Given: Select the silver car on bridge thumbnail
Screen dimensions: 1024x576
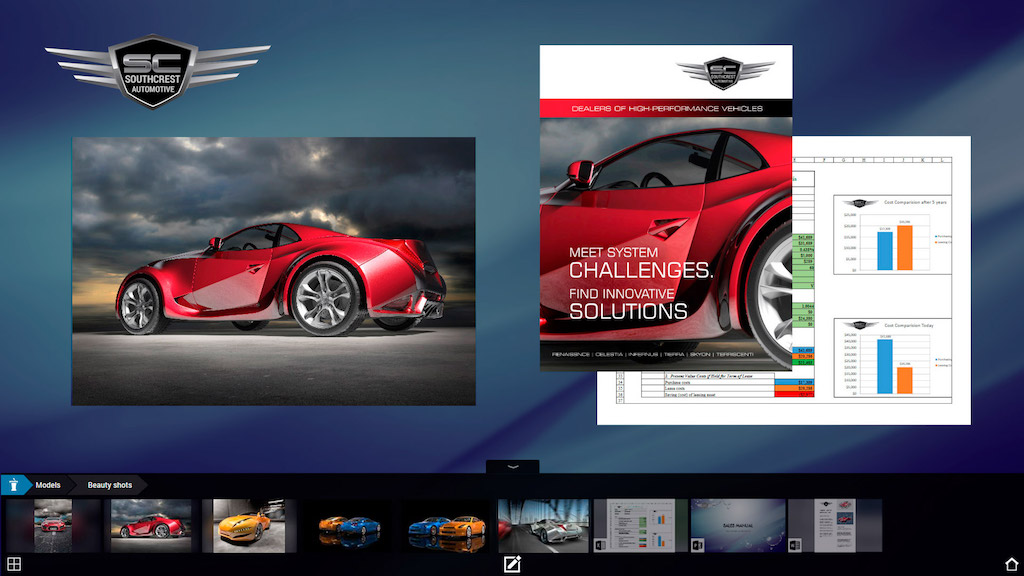Looking at the screenshot, I should (x=543, y=526).
